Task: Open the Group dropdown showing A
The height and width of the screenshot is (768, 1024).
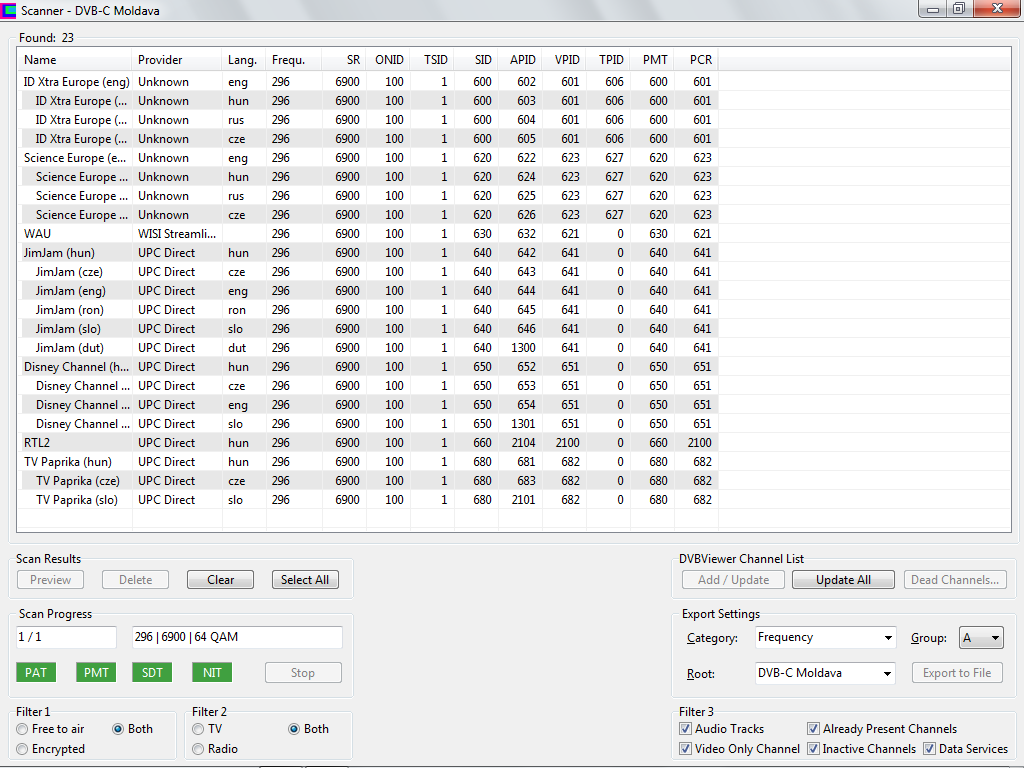Action: tap(981, 638)
